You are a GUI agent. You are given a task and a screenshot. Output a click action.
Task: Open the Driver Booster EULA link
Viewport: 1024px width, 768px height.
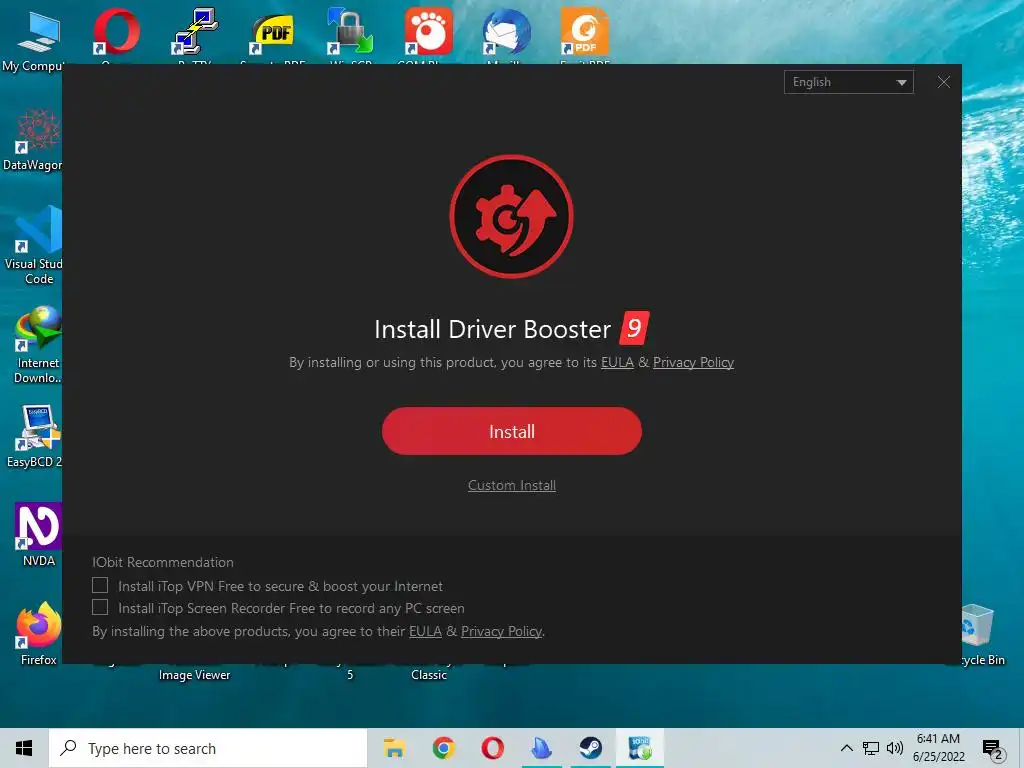pyautogui.click(x=617, y=362)
